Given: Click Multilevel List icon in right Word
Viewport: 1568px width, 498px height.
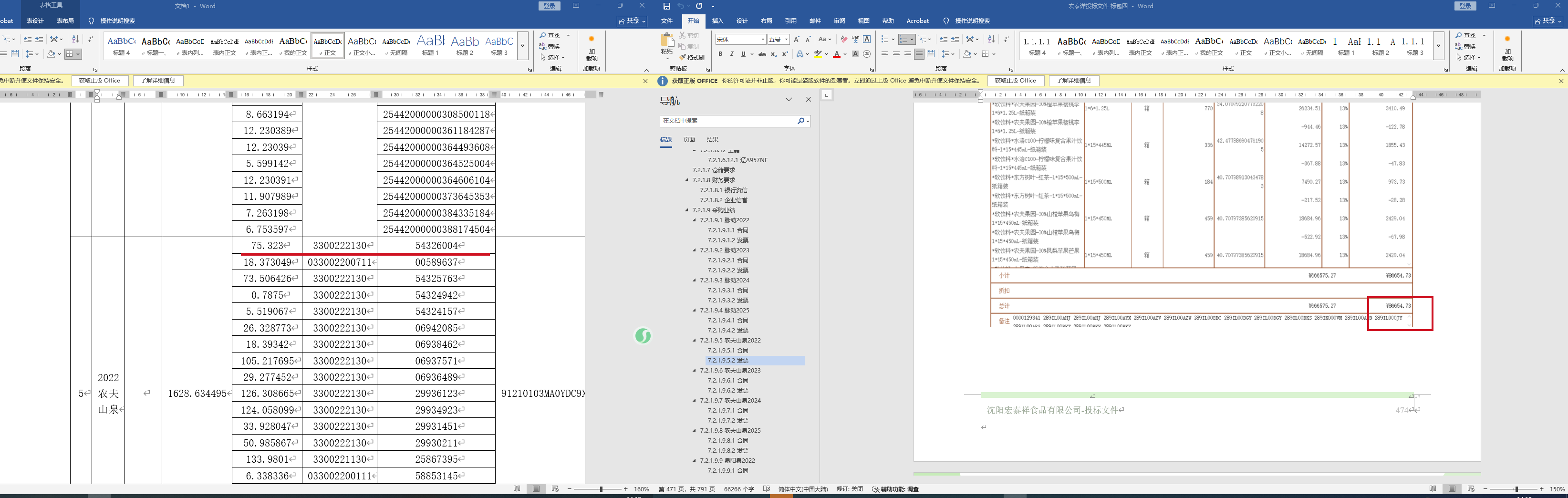Looking at the screenshot, I should point(923,40).
